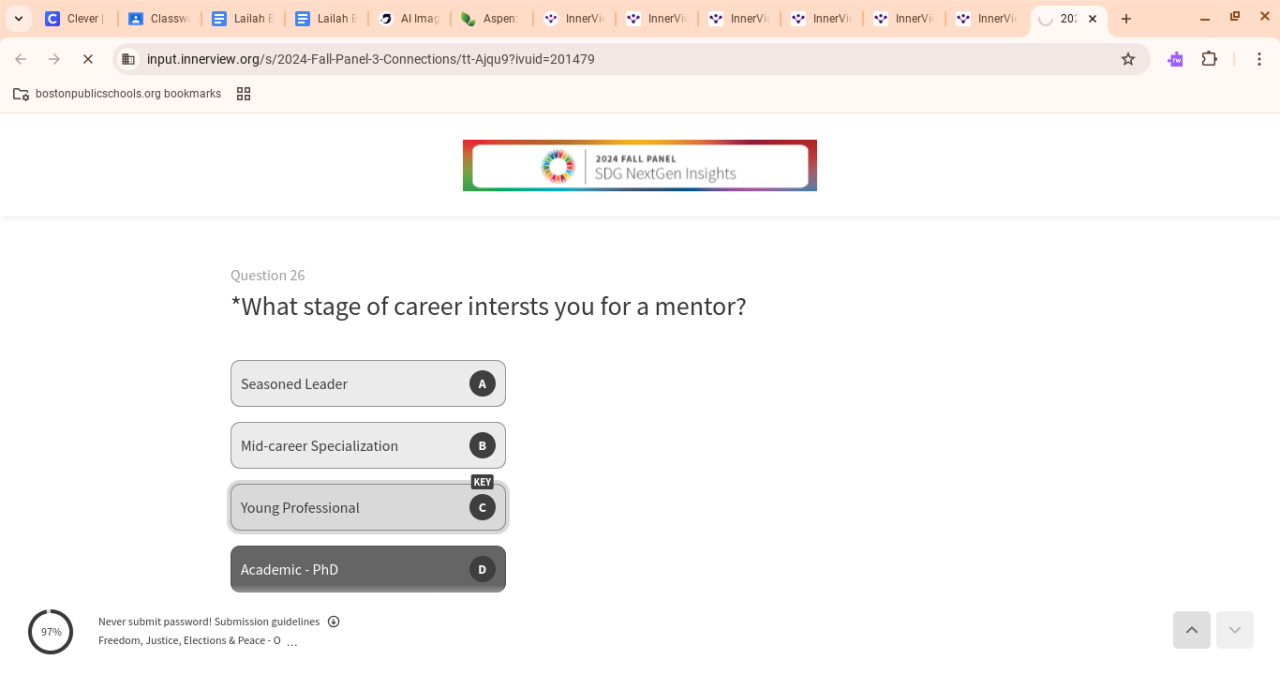The image size is (1280, 675).
Task: Open the Extensions puzzle icon
Action: click(x=1209, y=59)
